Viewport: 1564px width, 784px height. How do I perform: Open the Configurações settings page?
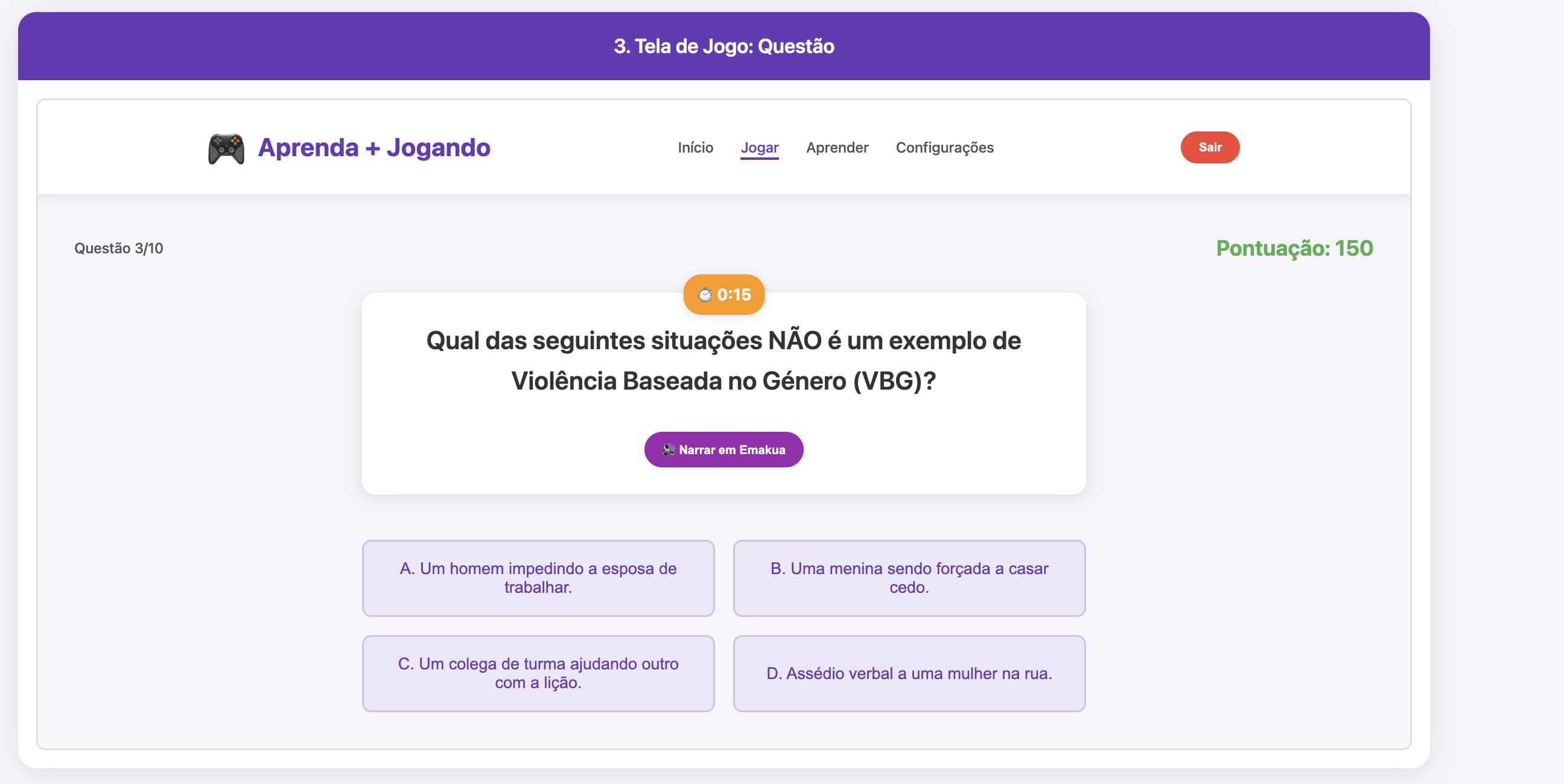tap(945, 148)
